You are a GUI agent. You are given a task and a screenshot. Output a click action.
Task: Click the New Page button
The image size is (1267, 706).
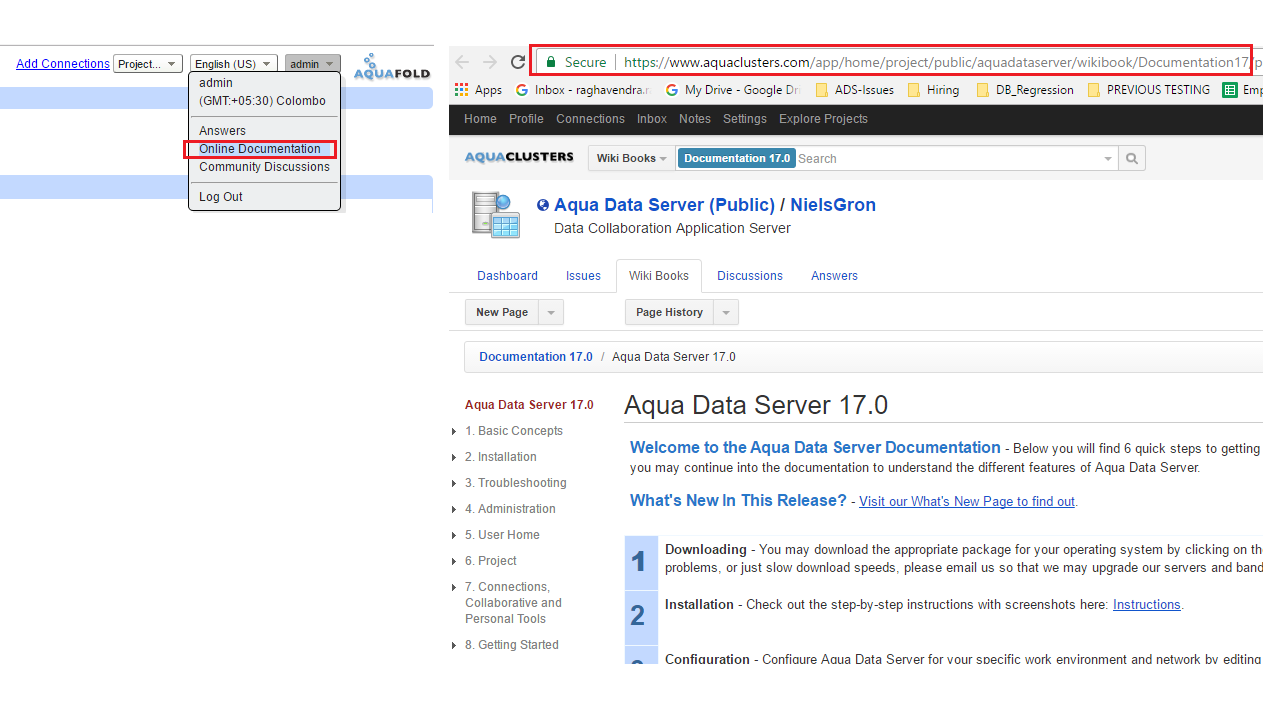point(502,312)
